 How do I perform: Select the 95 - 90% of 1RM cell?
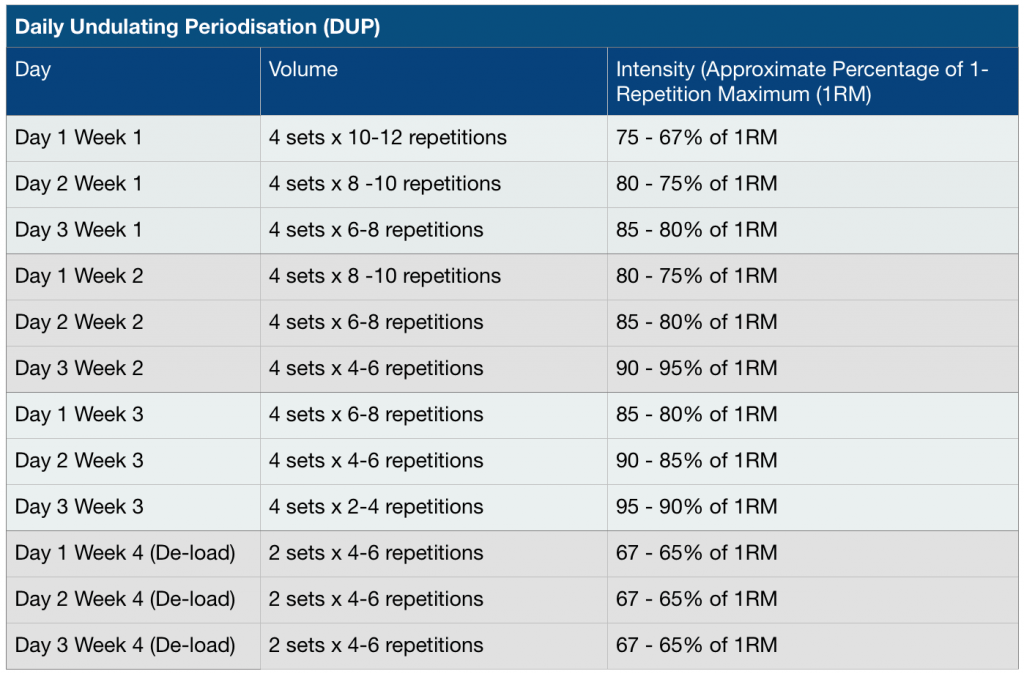coord(697,507)
